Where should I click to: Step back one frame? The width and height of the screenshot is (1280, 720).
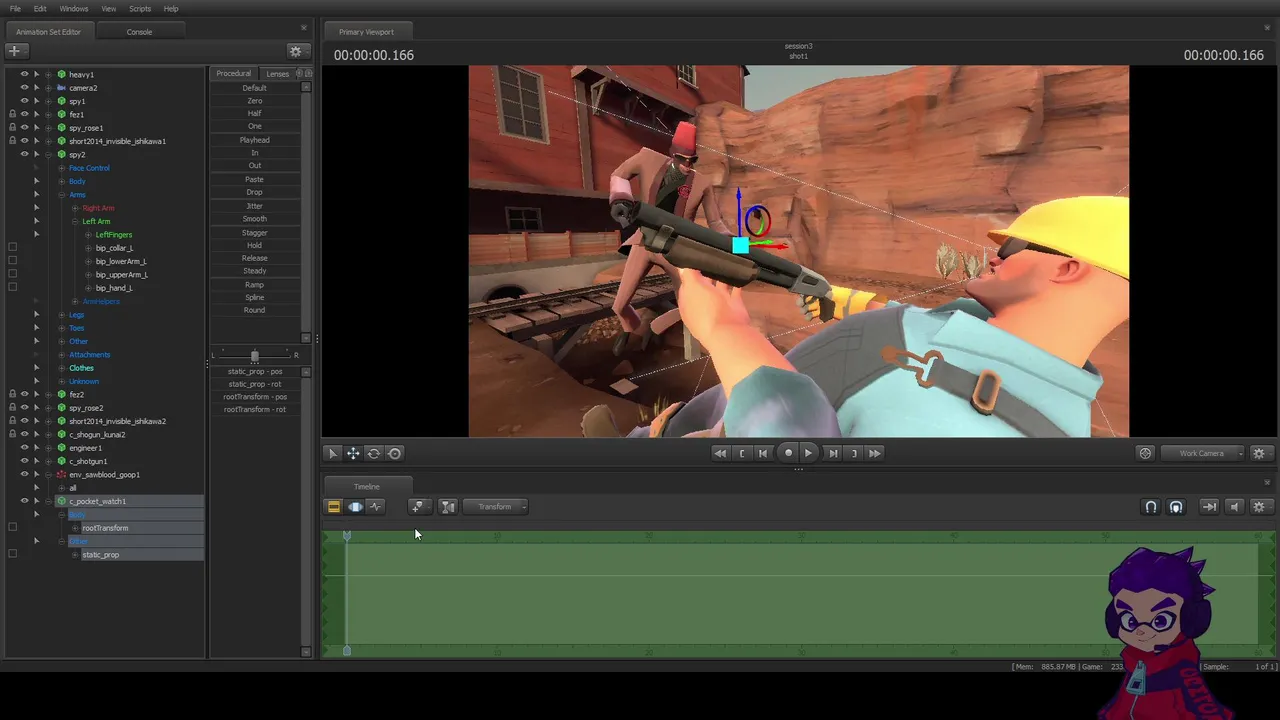click(x=763, y=453)
